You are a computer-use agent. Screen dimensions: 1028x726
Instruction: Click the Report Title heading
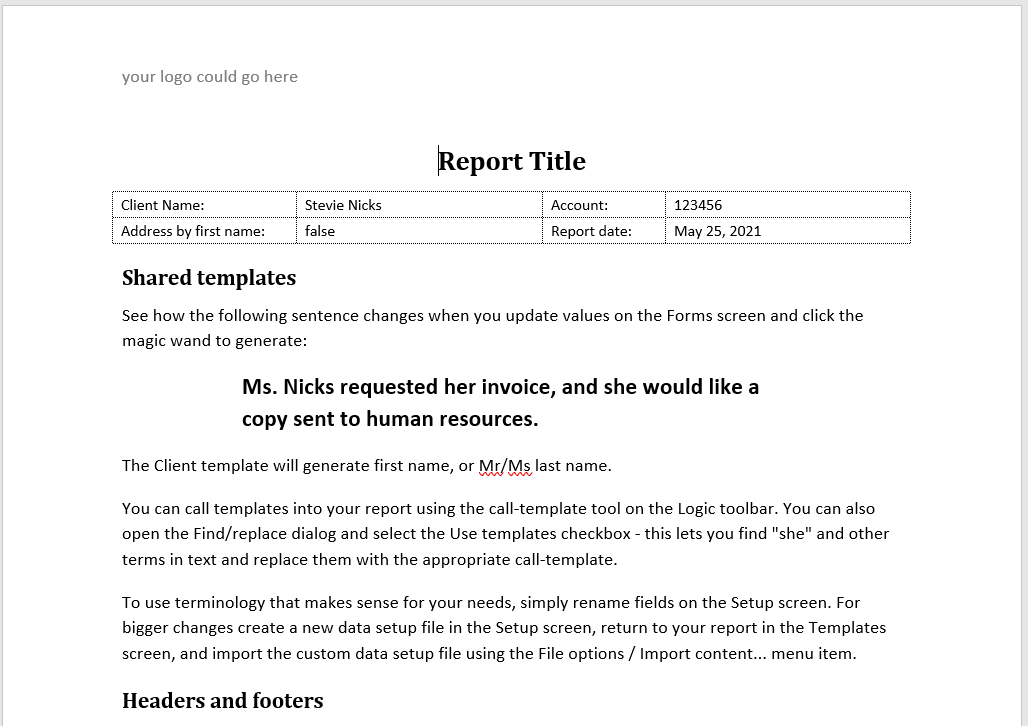point(511,161)
